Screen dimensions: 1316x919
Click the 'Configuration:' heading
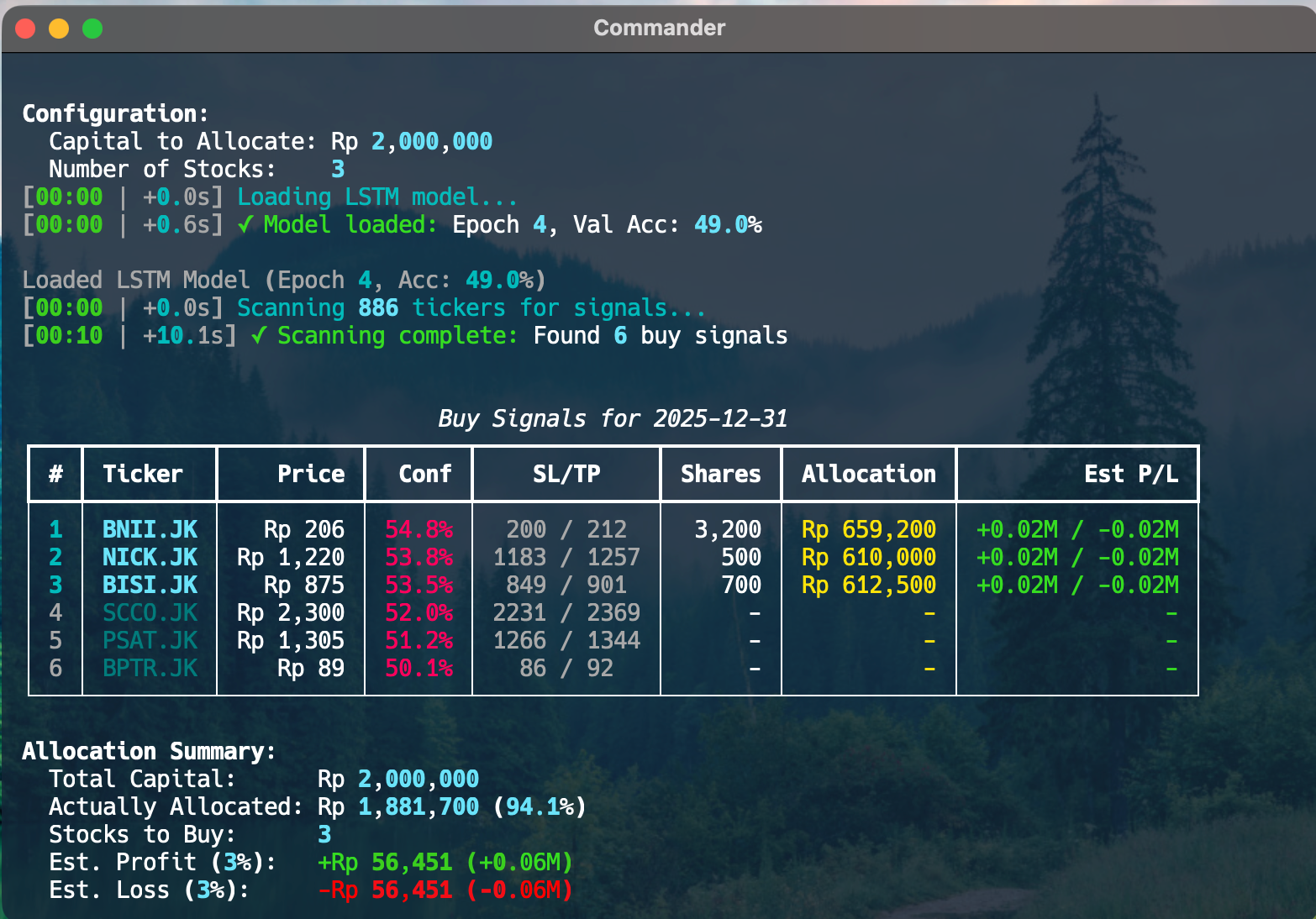coord(115,113)
